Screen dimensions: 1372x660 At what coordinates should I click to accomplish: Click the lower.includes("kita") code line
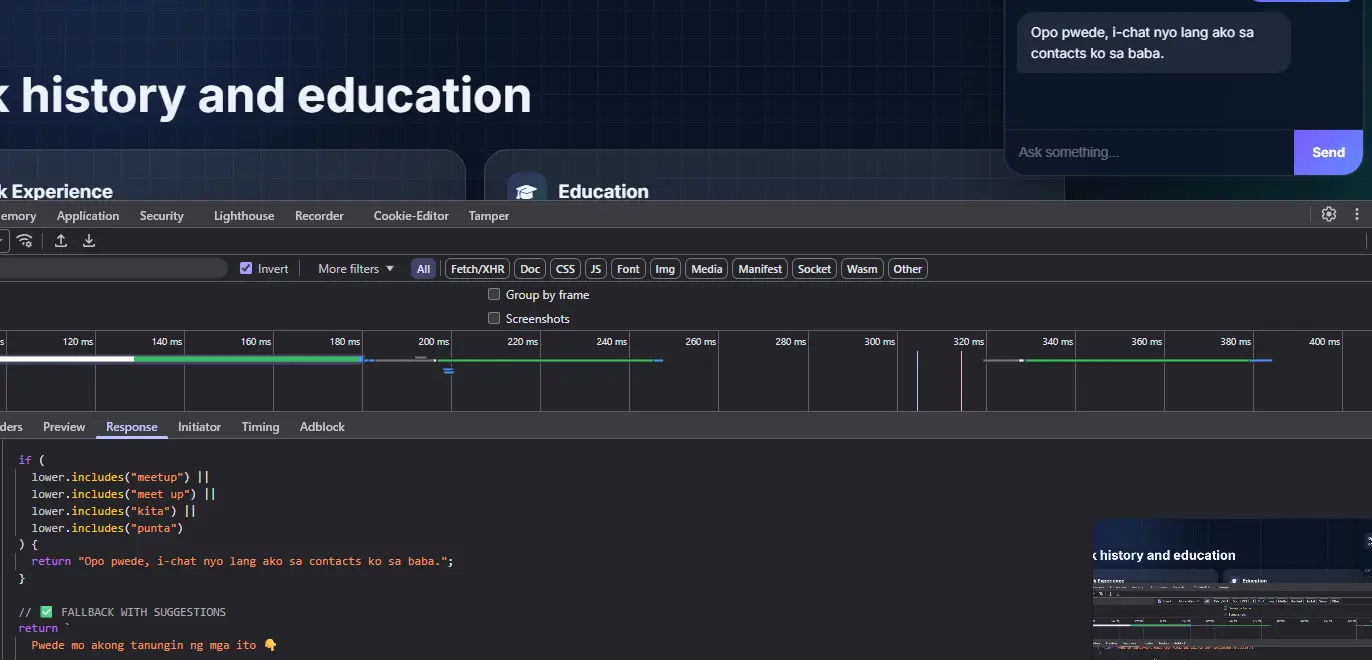(113, 510)
